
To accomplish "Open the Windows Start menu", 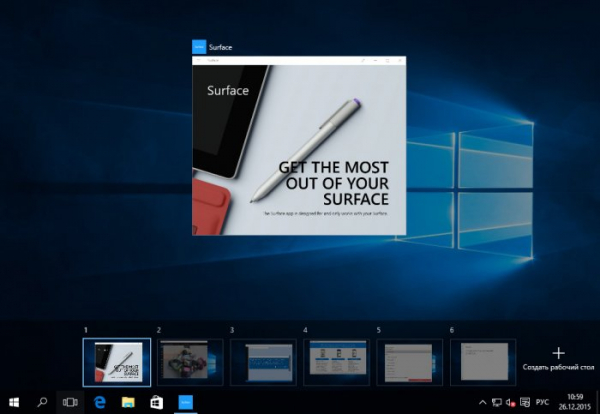I will tap(14, 402).
